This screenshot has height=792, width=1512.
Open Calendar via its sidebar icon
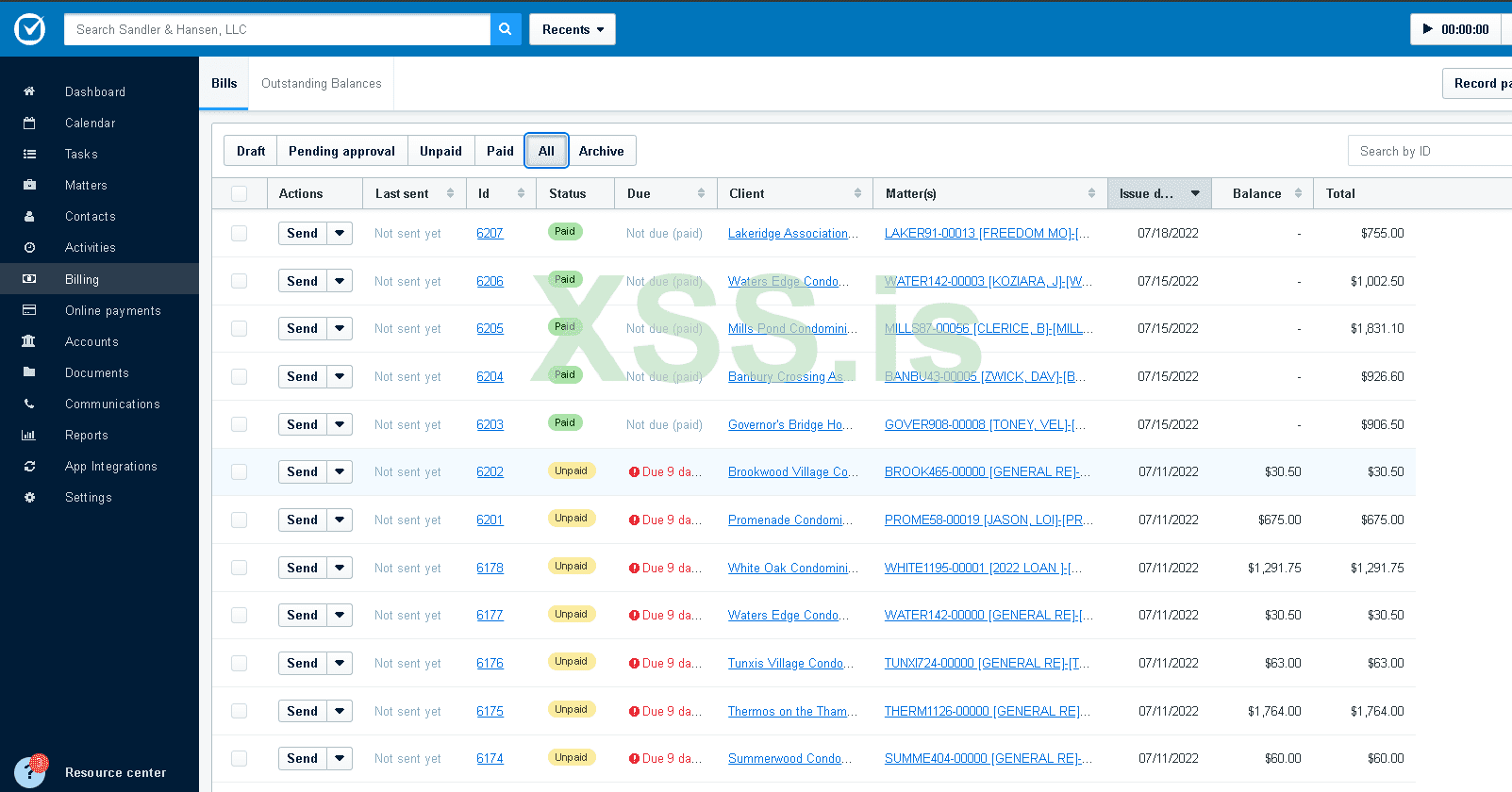point(29,123)
